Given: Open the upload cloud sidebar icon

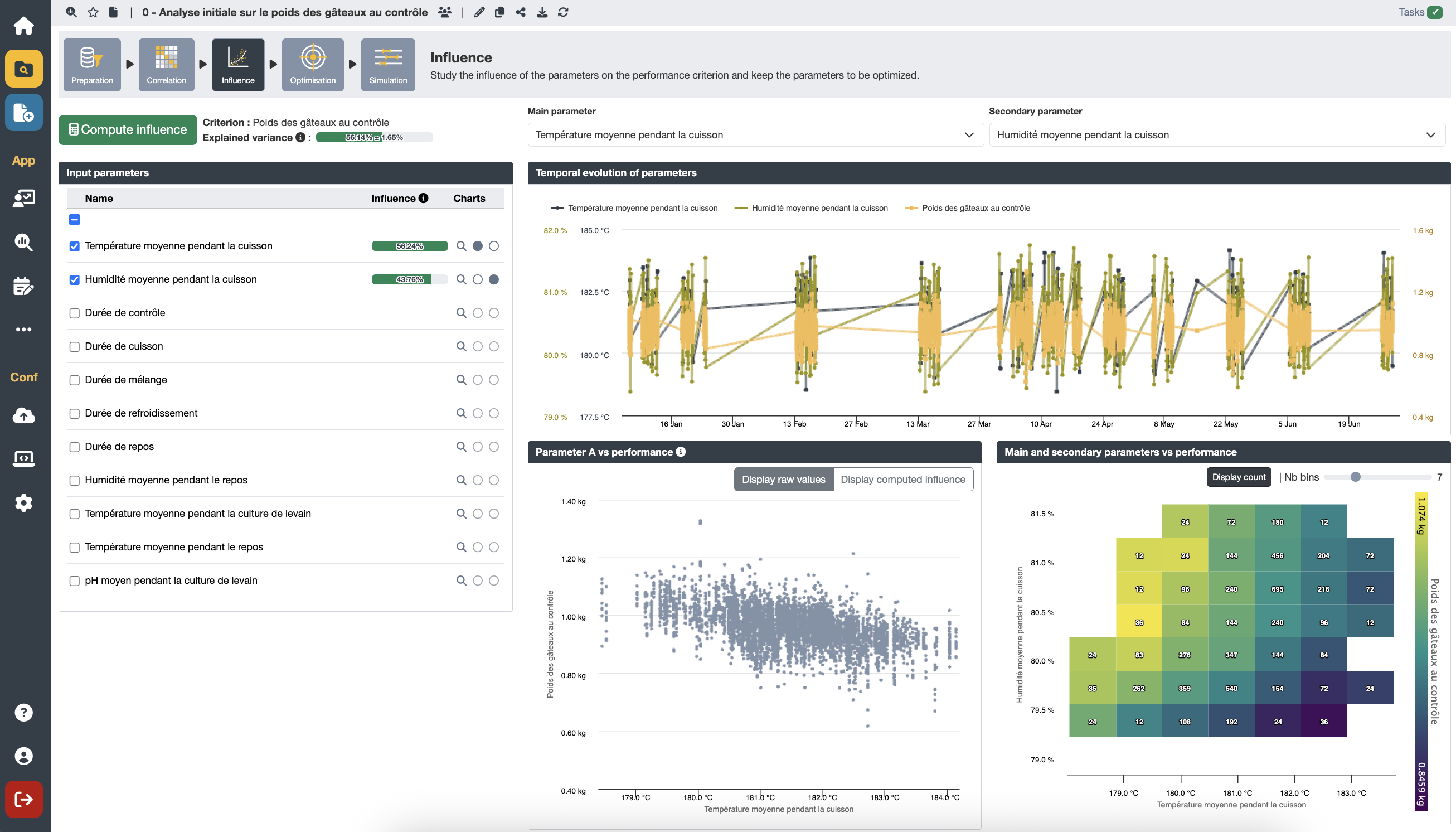Looking at the screenshot, I should [x=23, y=415].
